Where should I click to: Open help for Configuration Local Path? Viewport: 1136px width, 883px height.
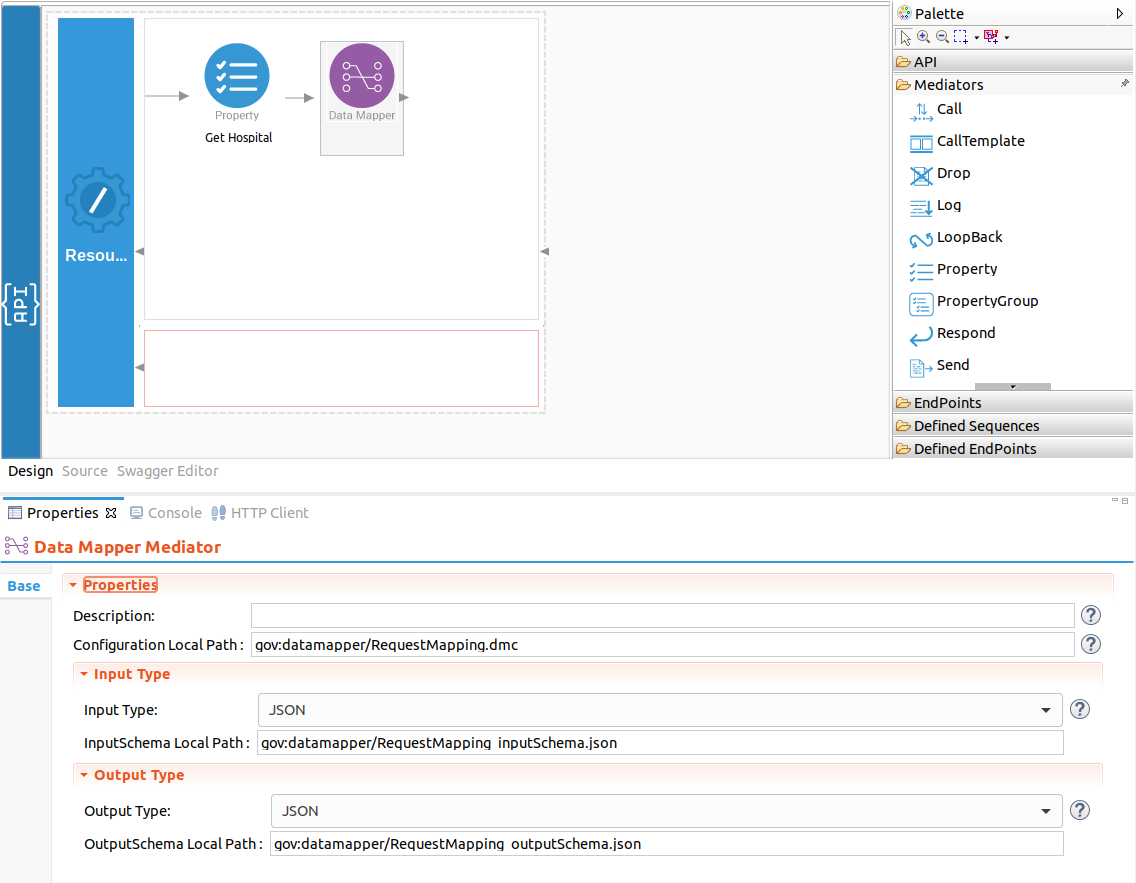1090,644
